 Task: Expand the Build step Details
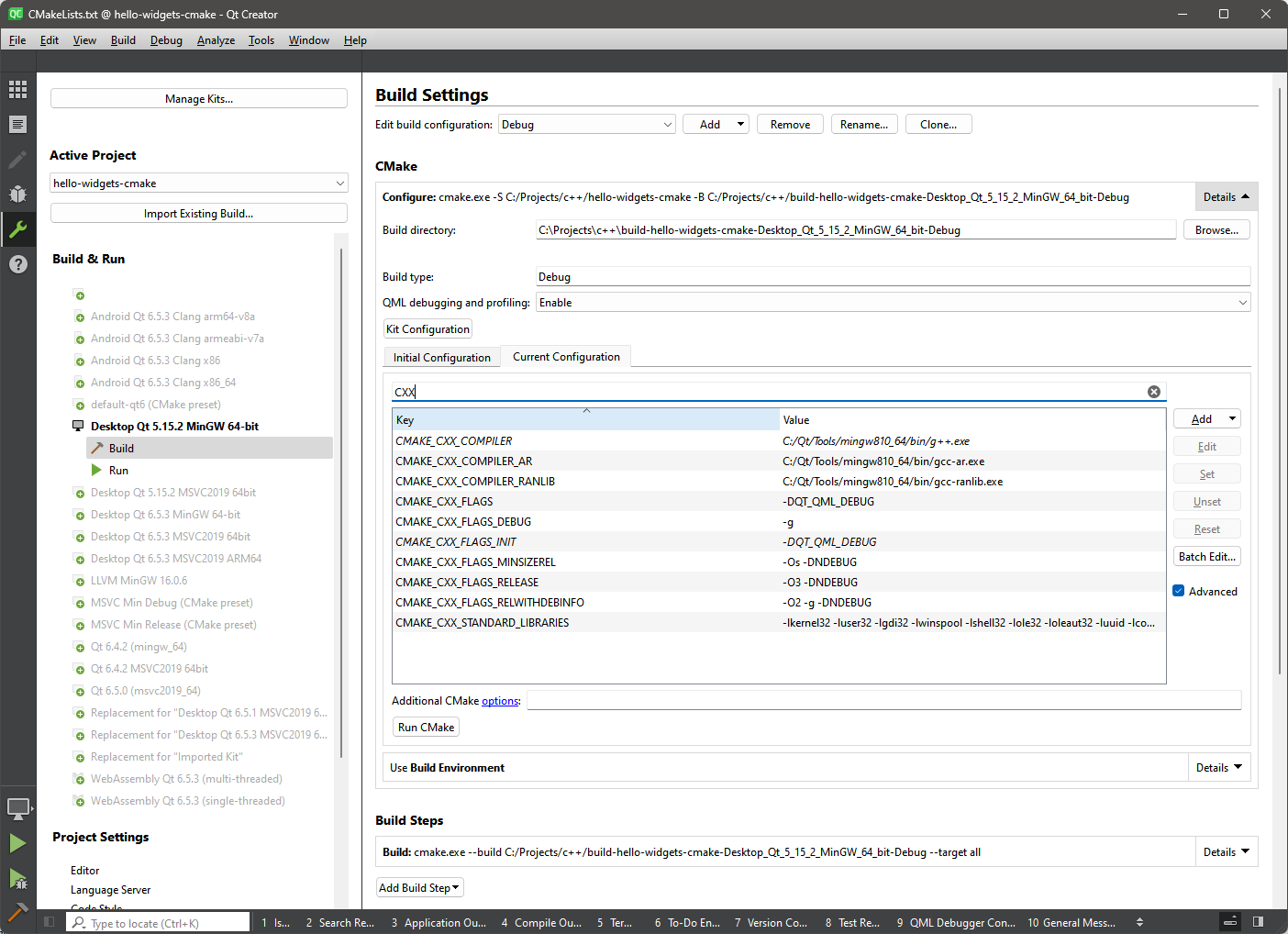(1226, 851)
